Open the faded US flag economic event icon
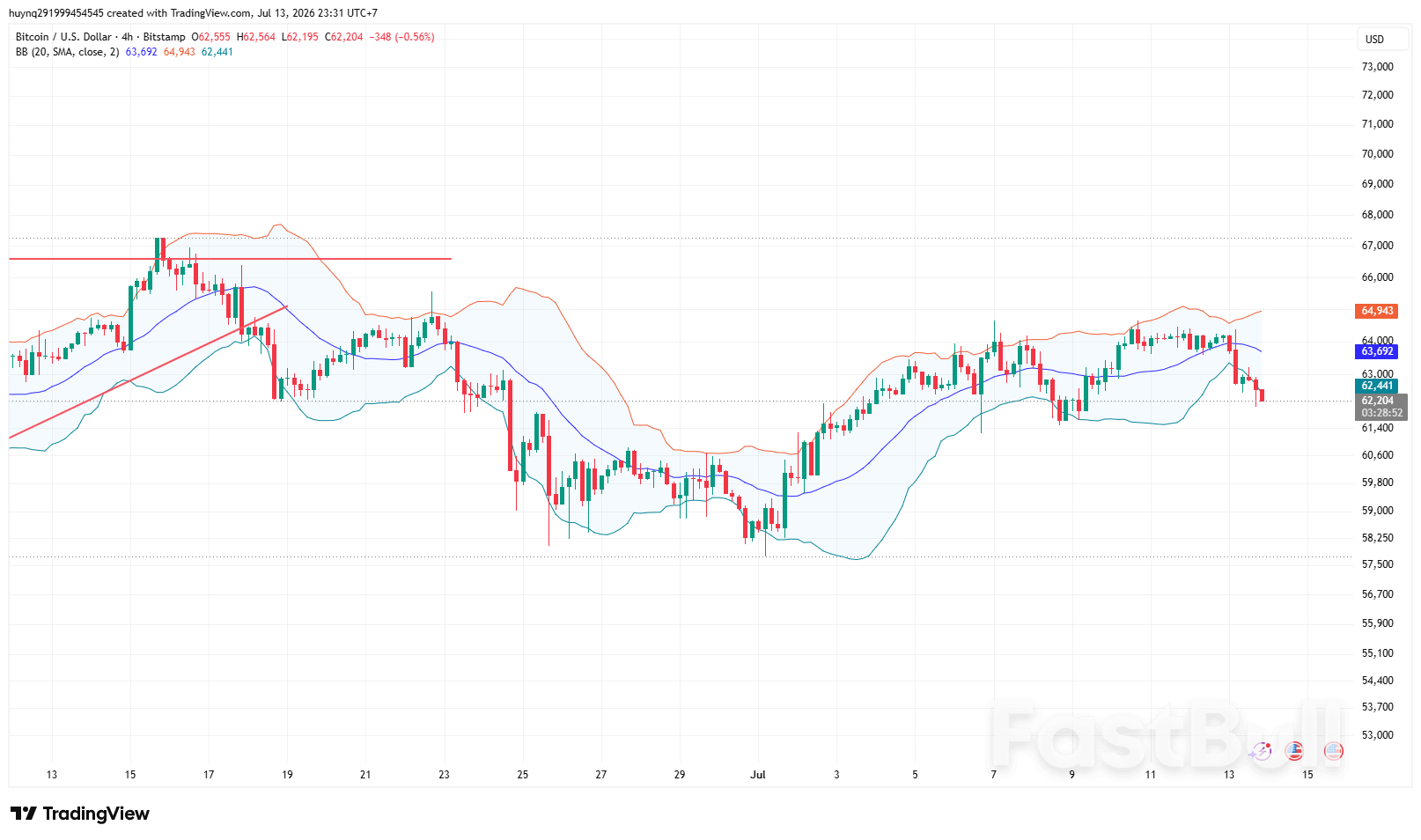The width and height of the screenshot is (1421, 840). pos(1333,751)
